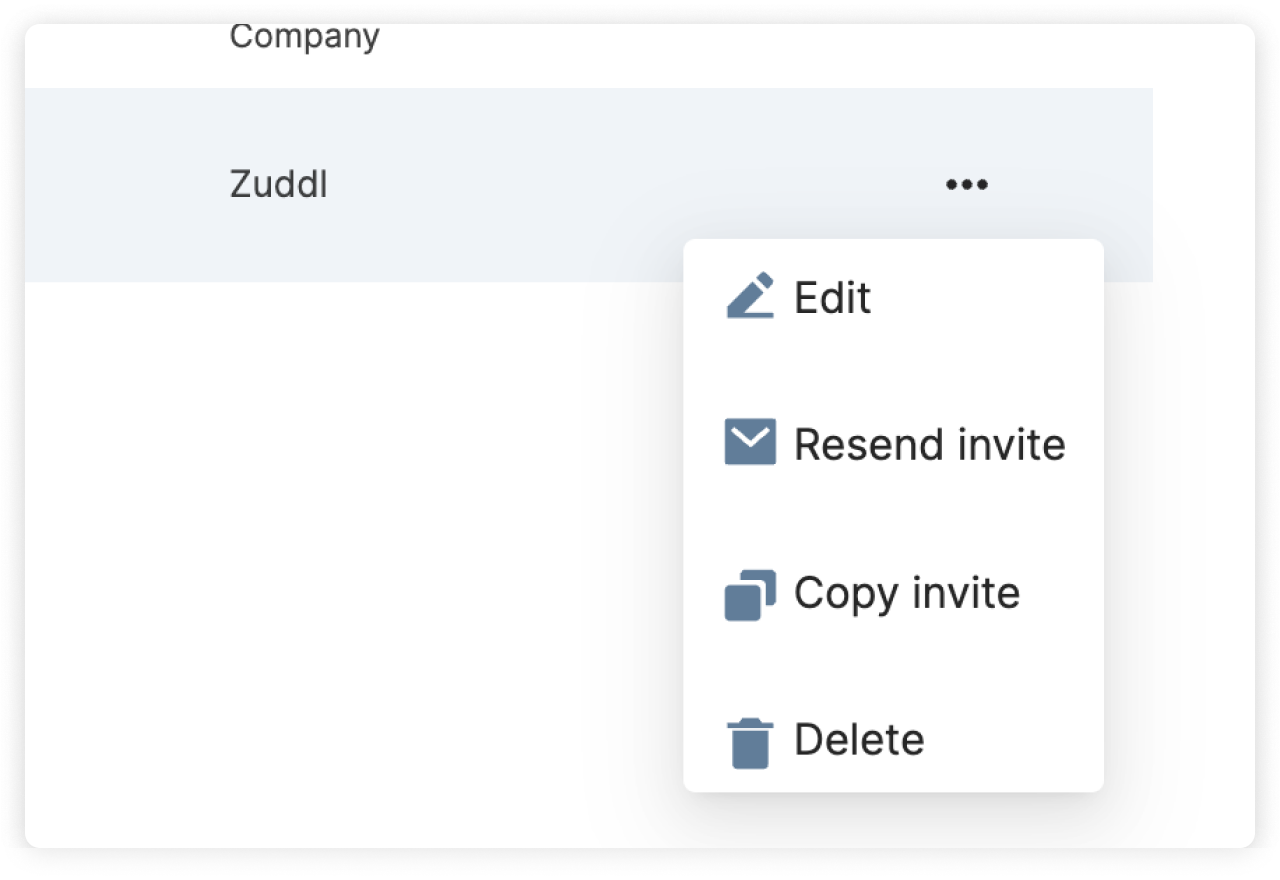This screenshot has height=880, width=1280.
Task: Click the stacked squares Copy invite icon
Action: pos(750,594)
